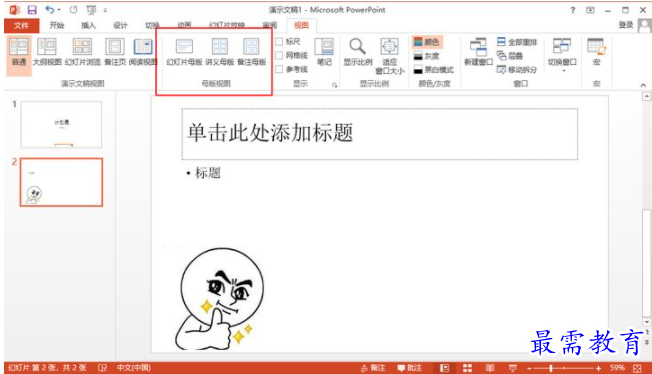Image resolution: width=652 pixels, height=374 pixels.
Task: Click the 笔记 notes button in ribbon
Action: click(x=324, y=52)
